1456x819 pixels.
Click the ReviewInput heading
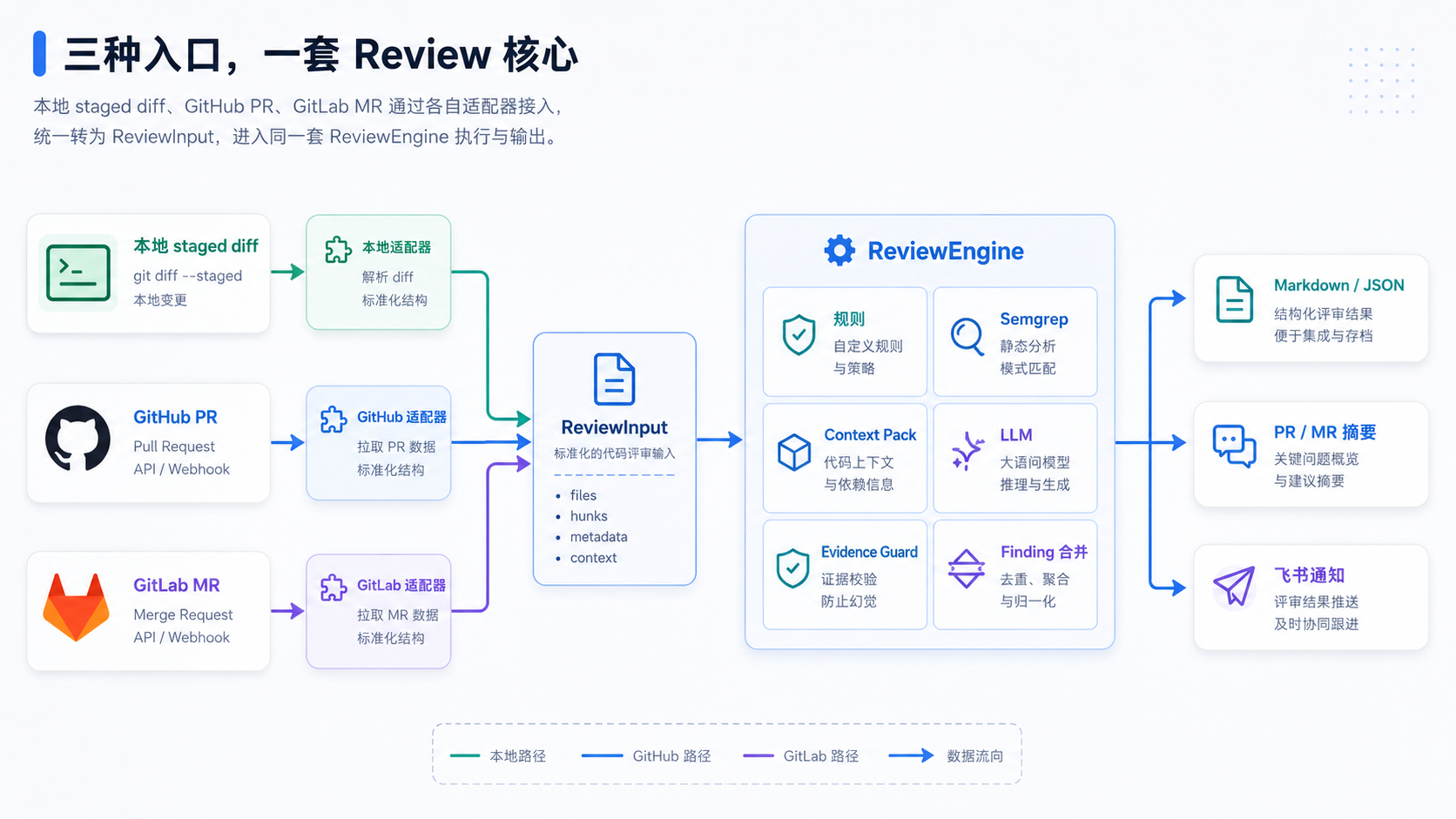click(614, 427)
